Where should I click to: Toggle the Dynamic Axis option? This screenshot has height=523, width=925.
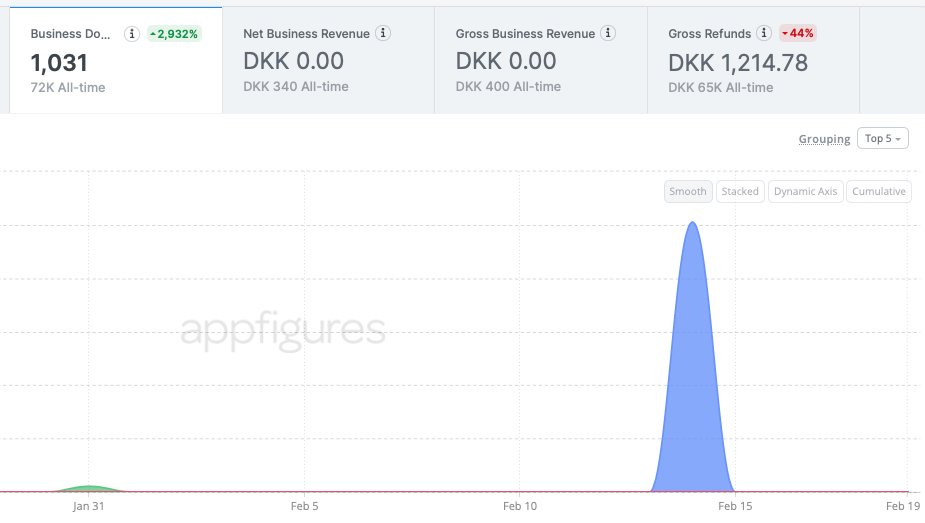tap(805, 191)
